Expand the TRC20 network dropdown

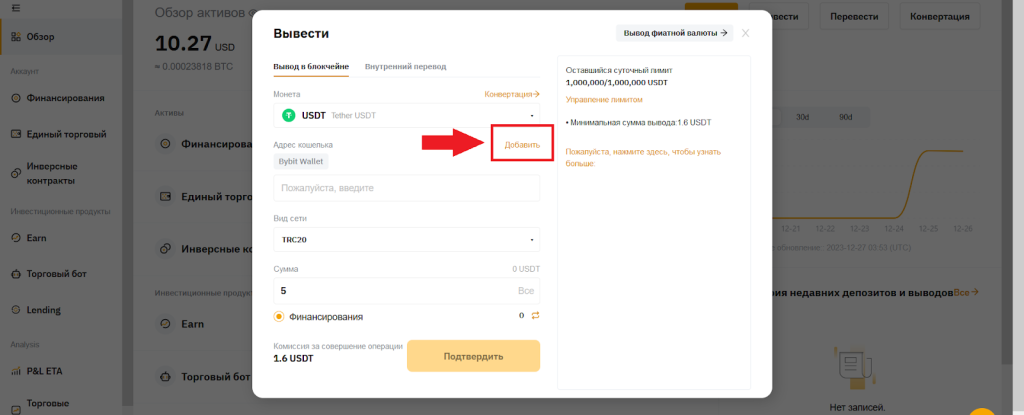point(406,240)
